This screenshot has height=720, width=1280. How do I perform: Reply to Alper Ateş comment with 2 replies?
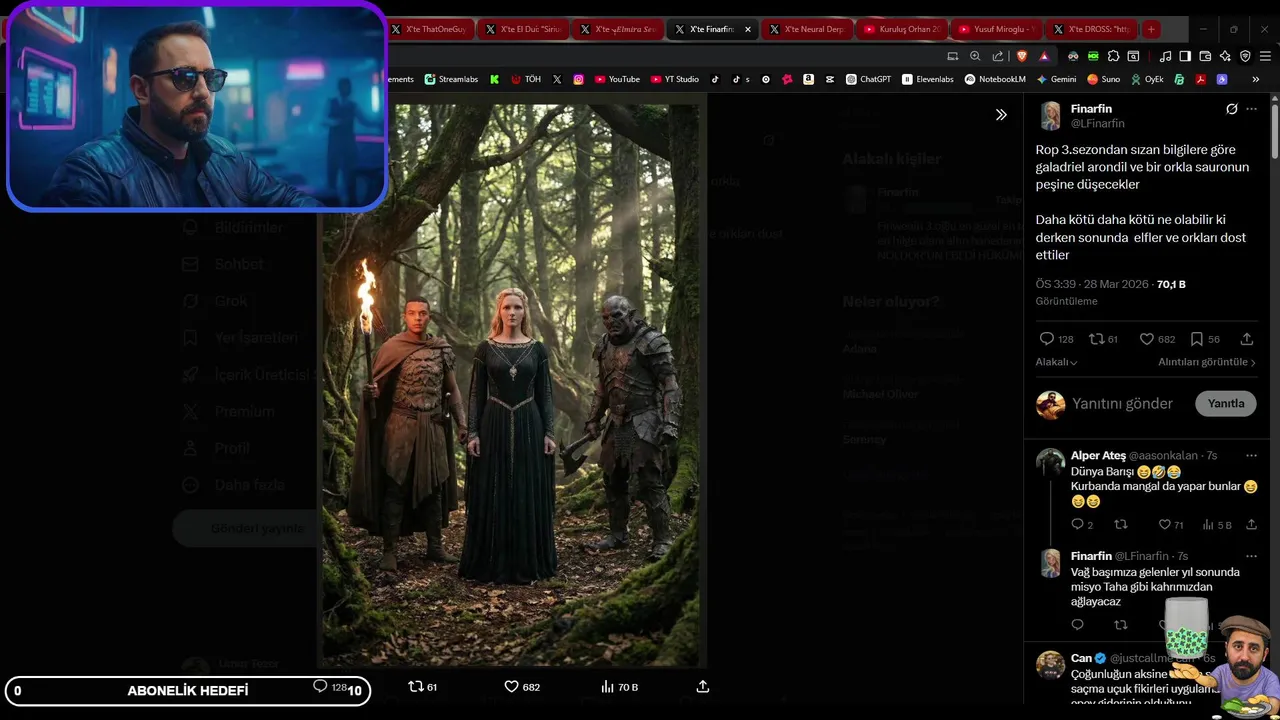1082,525
